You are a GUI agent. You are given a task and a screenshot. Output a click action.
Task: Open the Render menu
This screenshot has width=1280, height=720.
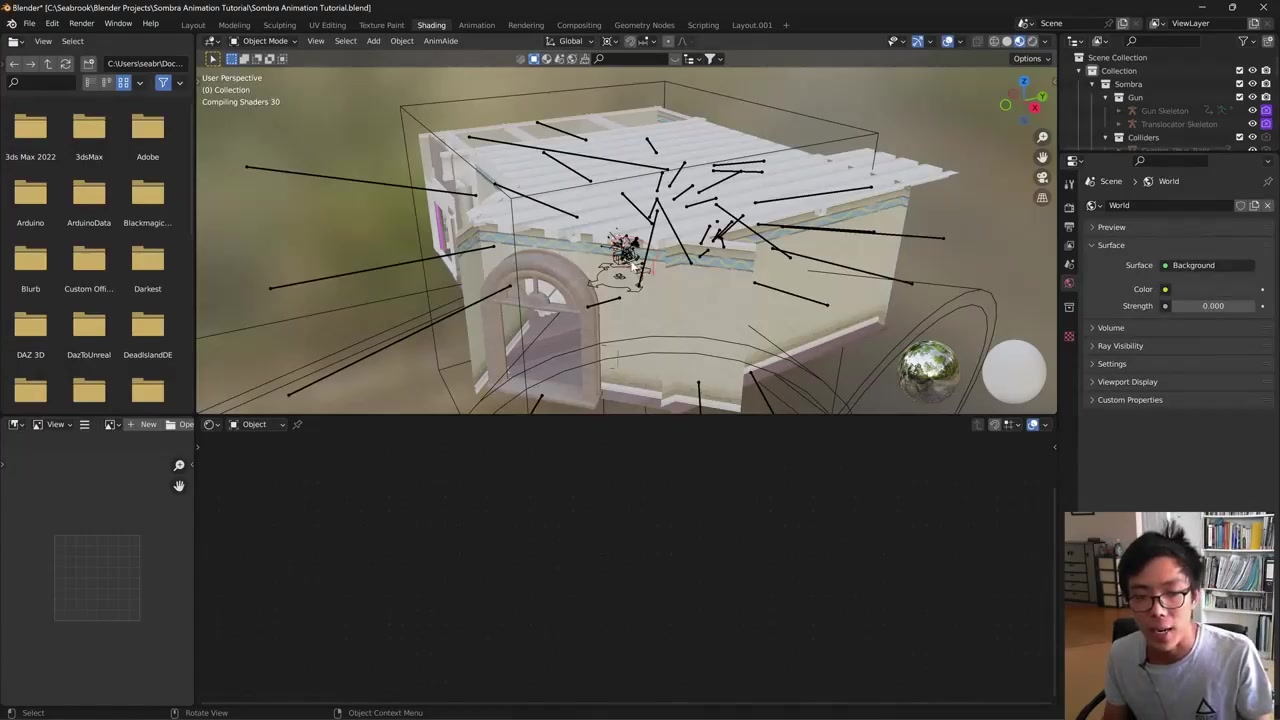click(x=81, y=23)
